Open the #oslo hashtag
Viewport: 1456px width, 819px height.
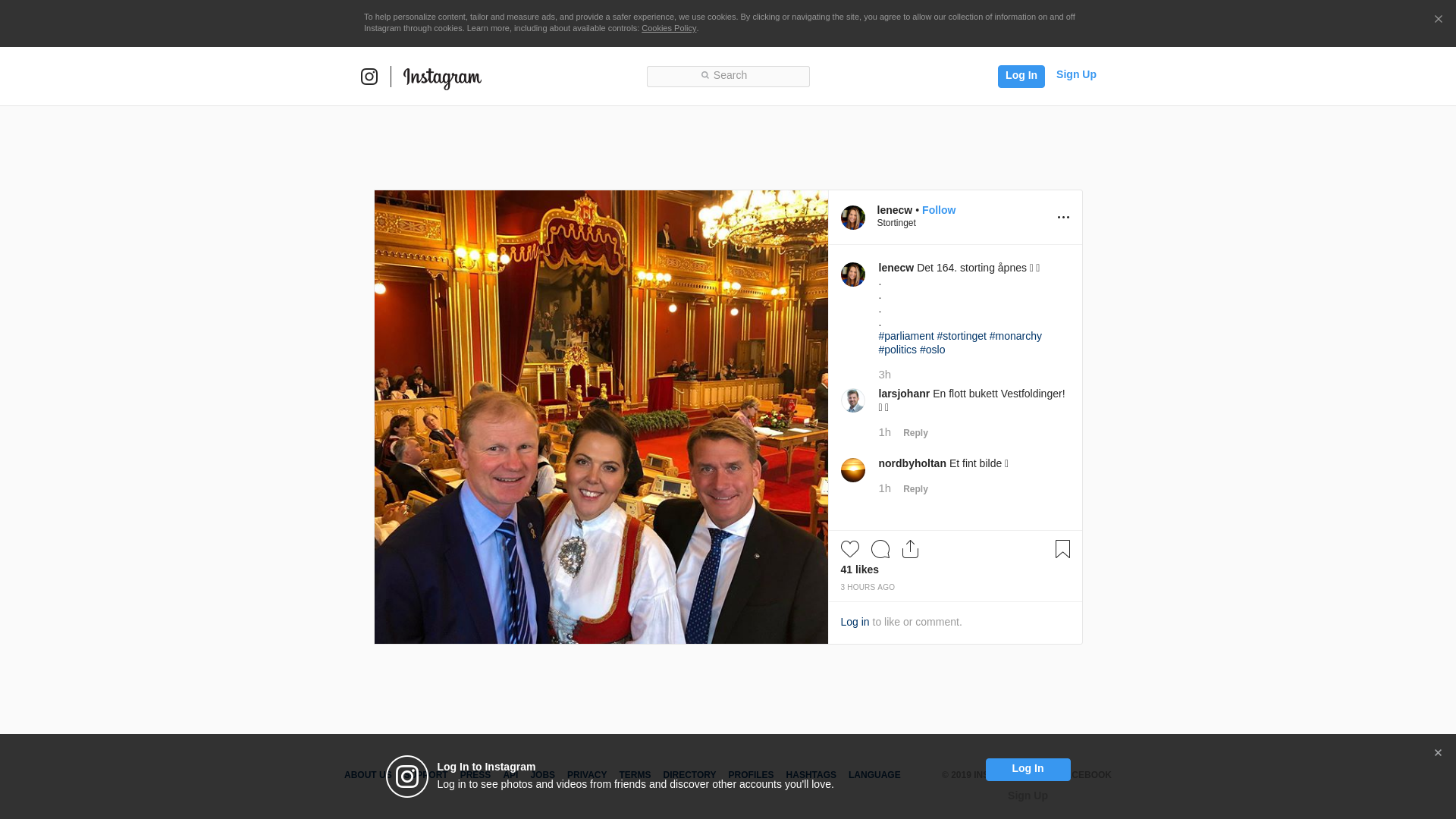click(933, 350)
